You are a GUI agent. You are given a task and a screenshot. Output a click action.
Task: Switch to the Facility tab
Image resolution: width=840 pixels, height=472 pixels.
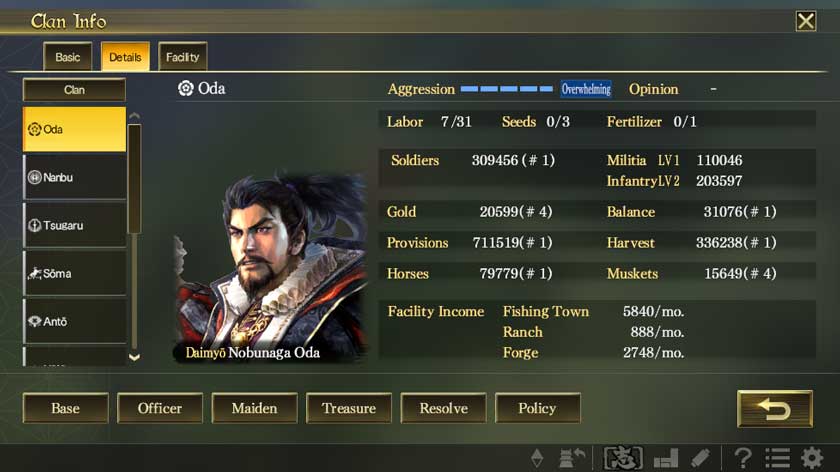click(183, 57)
